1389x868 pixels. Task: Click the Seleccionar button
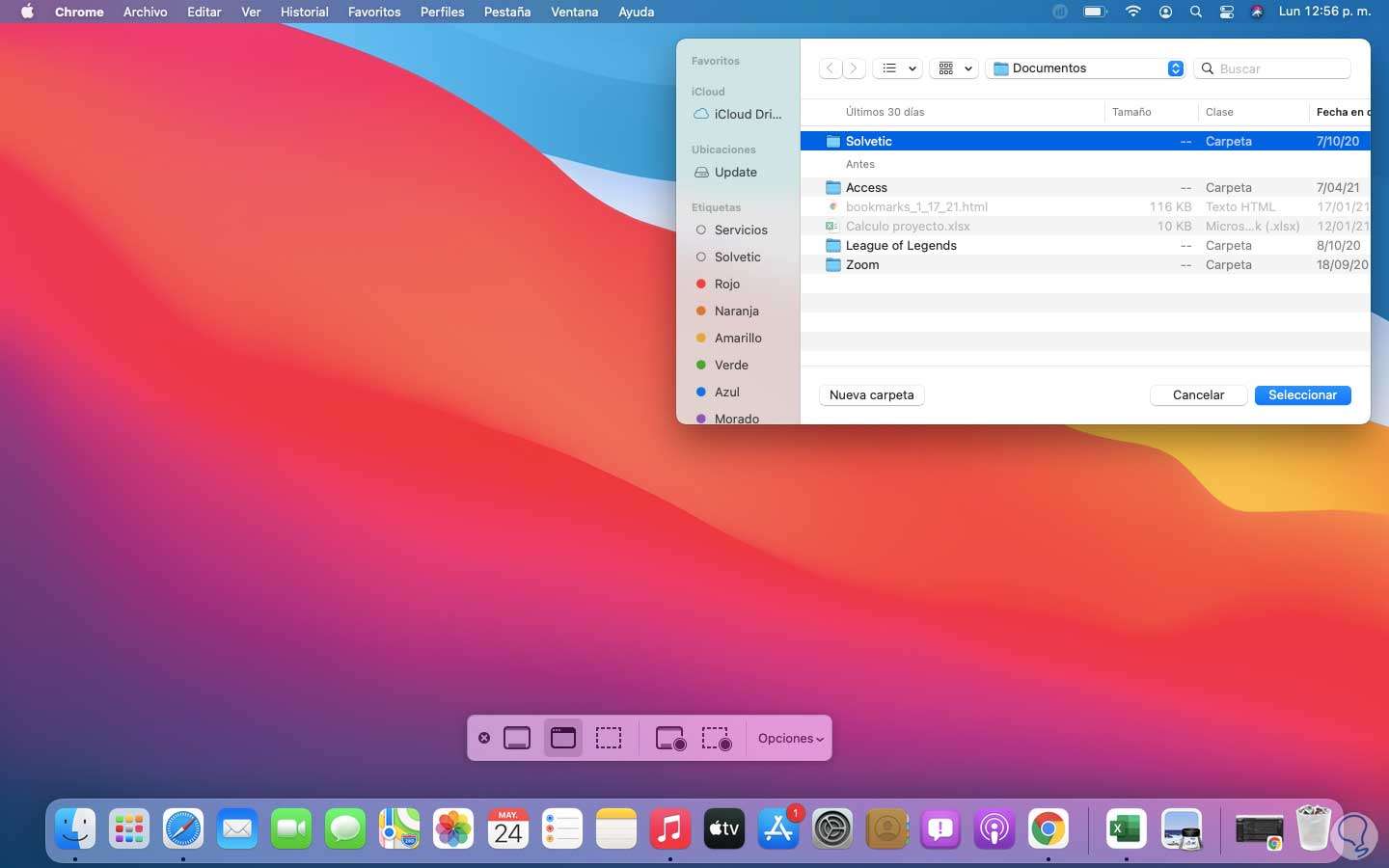coord(1302,395)
